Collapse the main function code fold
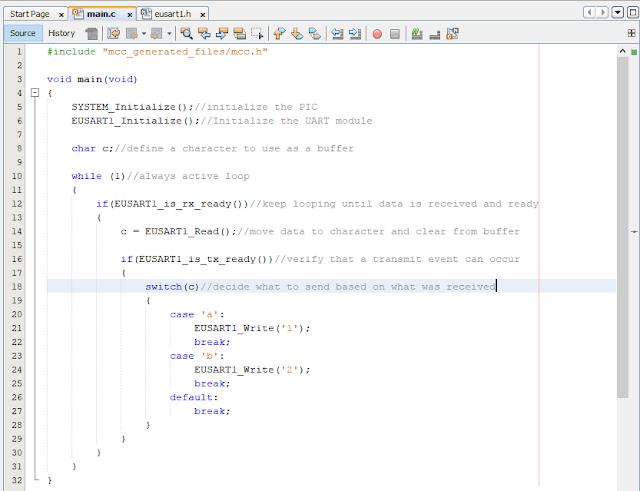The height and width of the screenshot is (491, 640). click(x=35, y=93)
